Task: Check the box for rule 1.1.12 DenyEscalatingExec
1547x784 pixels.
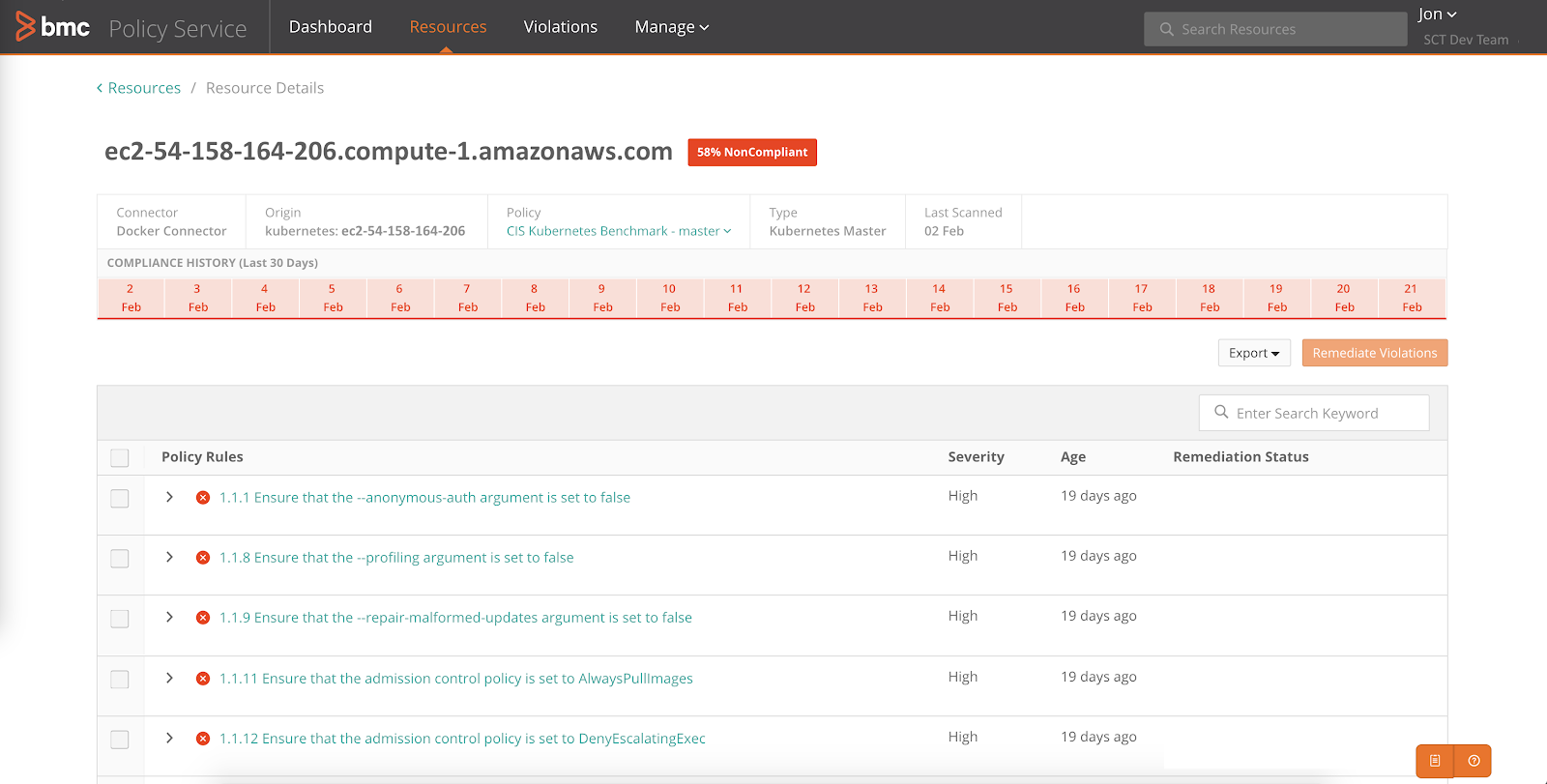Action: pyautogui.click(x=120, y=740)
